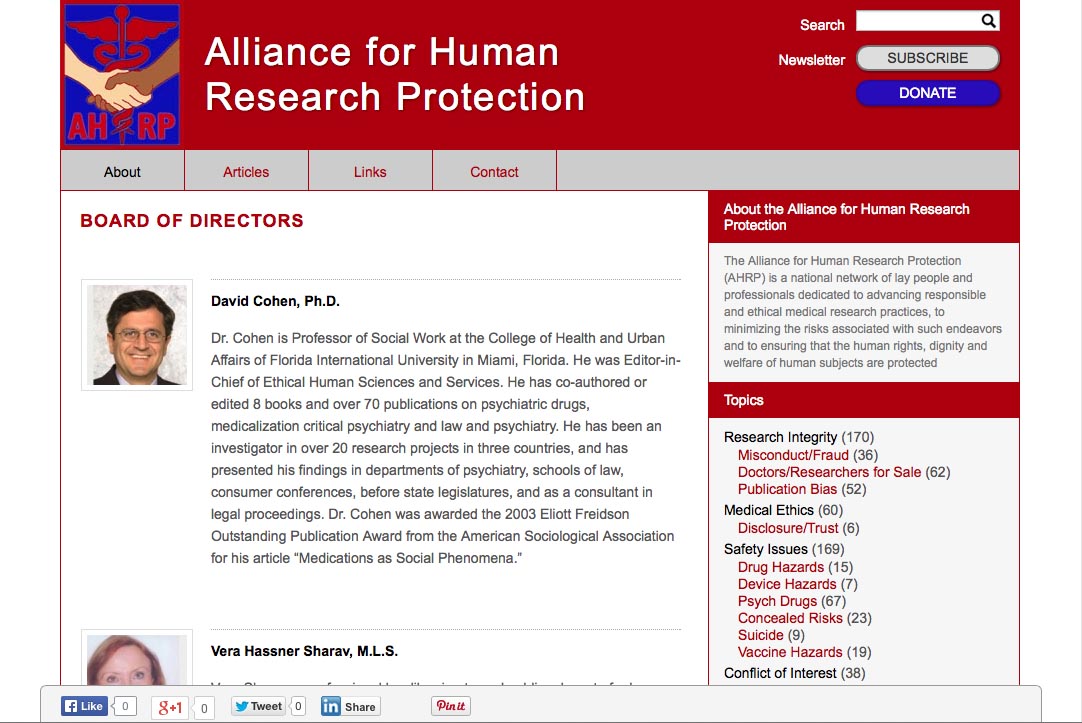Click the blue Donate button
The width and height of the screenshot is (1082, 723).
point(927,93)
